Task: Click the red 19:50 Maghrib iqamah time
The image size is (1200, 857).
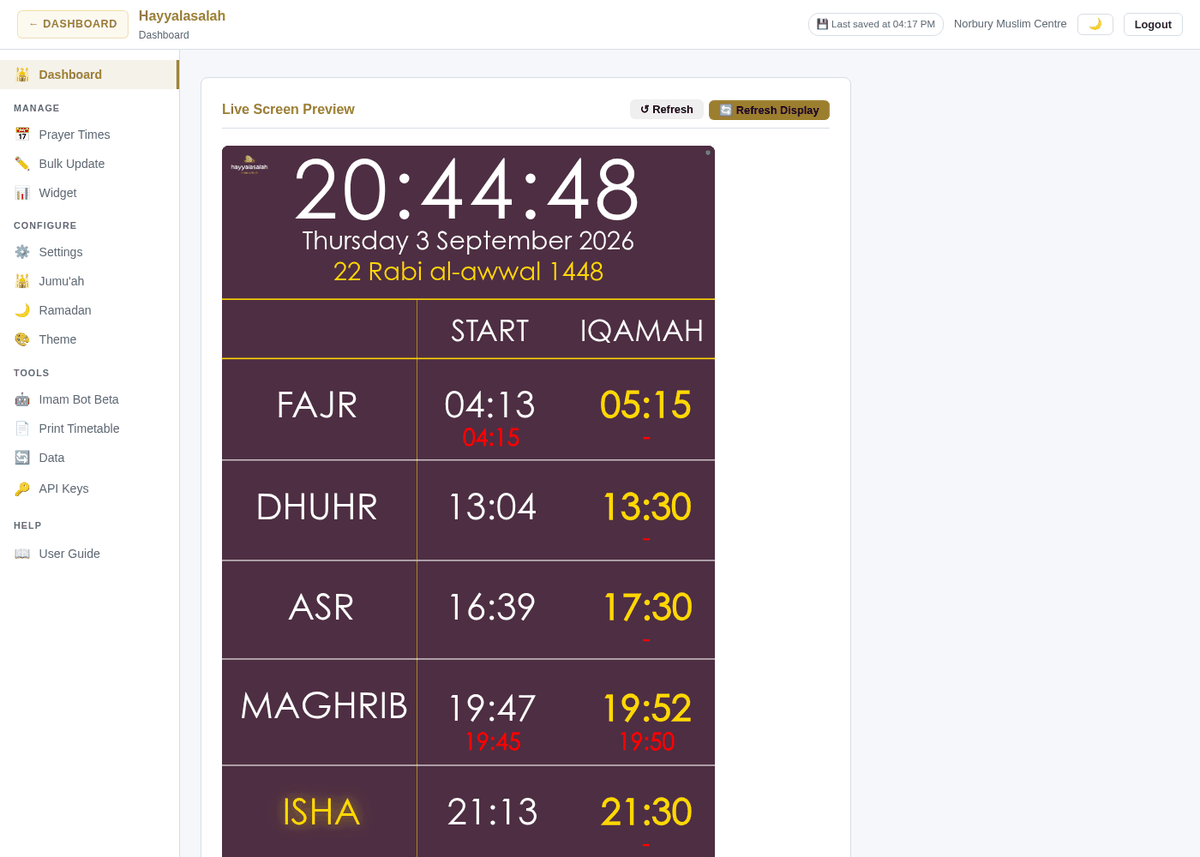Action: point(646,742)
